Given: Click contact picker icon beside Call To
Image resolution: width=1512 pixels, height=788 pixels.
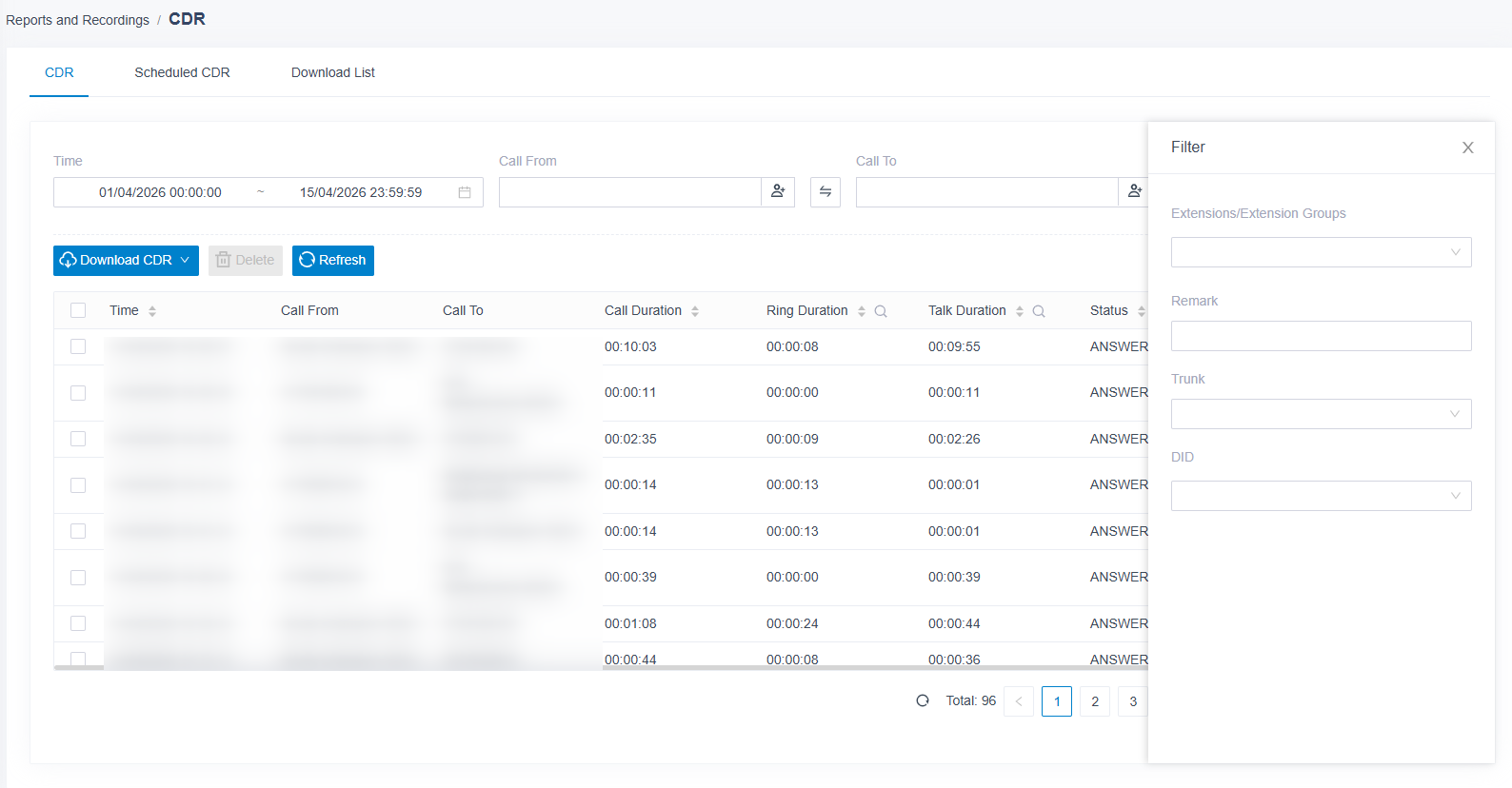Looking at the screenshot, I should pyautogui.click(x=1134, y=192).
